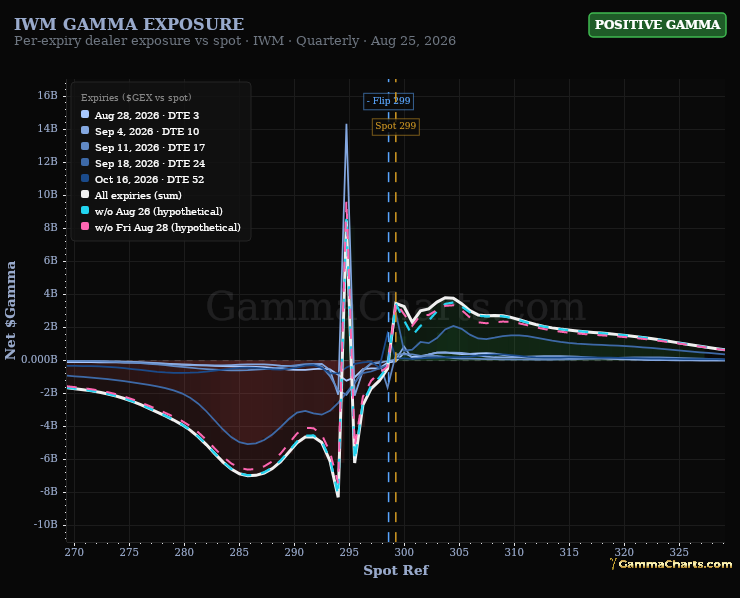Click the 0.000B y-axis tick label
The height and width of the screenshot is (598, 740).
[x=39, y=360]
